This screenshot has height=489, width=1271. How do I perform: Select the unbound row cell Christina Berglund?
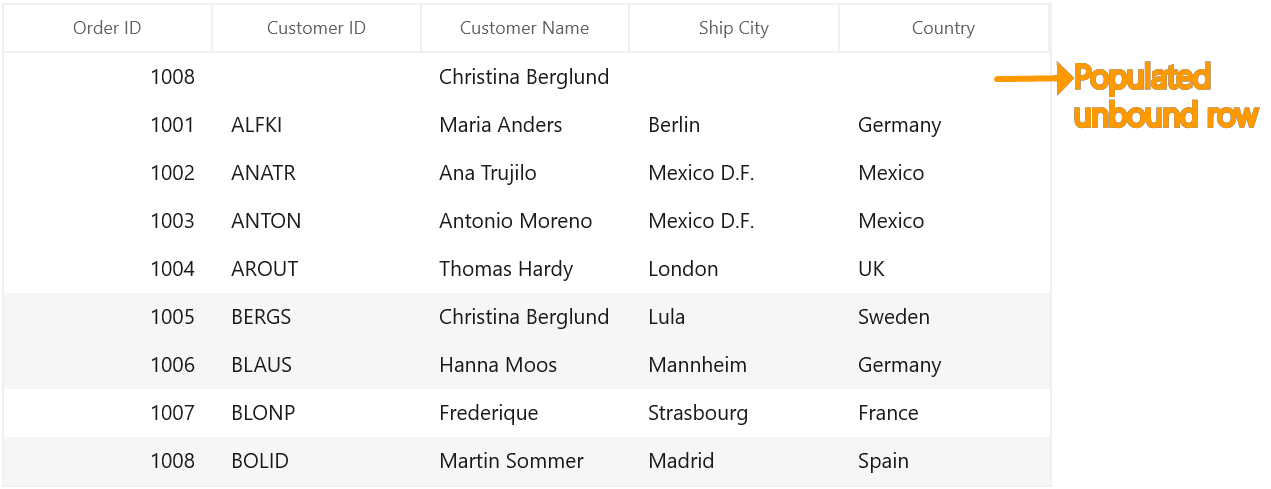525,77
